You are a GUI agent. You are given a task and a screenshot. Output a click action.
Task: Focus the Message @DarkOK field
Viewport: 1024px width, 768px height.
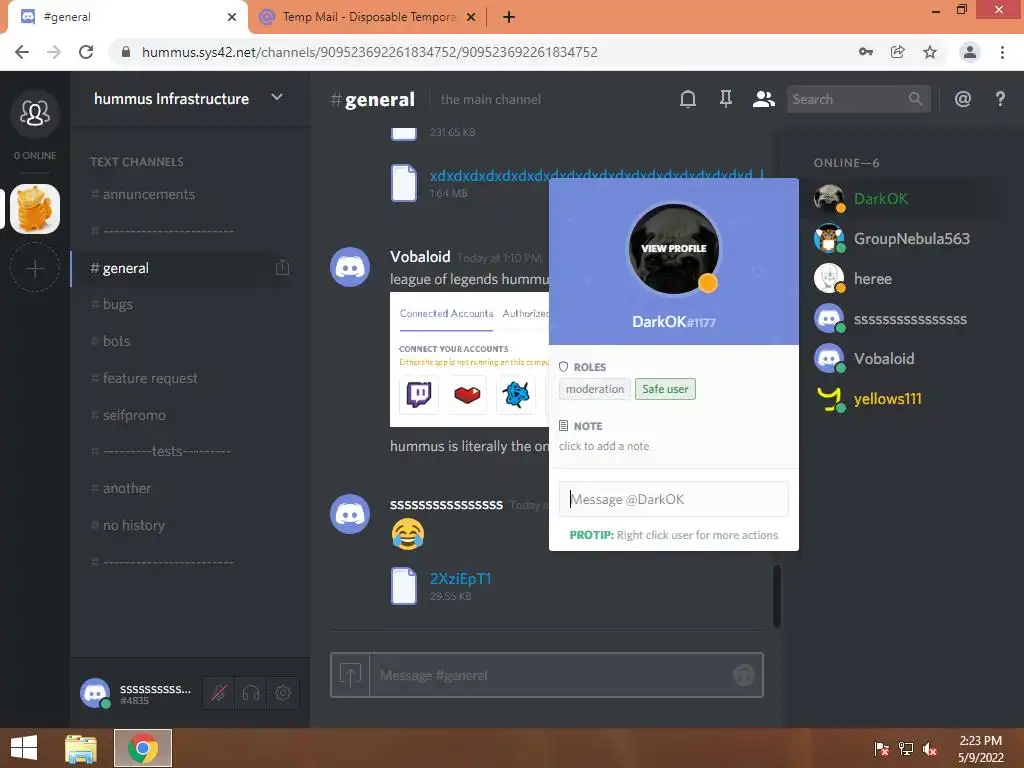coord(673,500)
